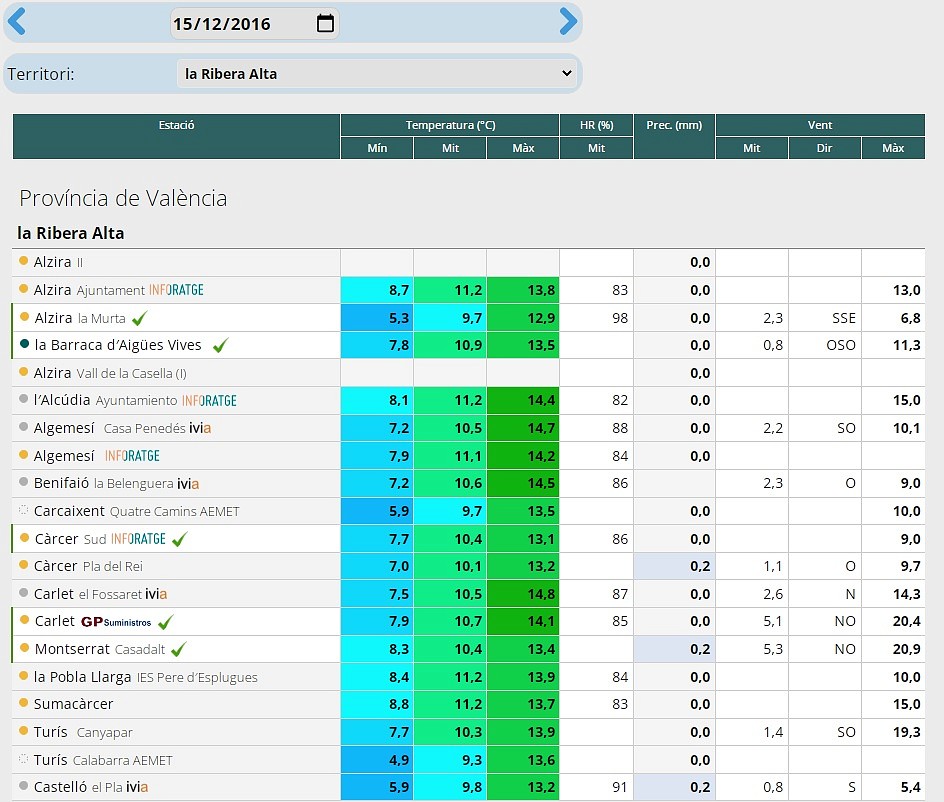This screenshot has width=944, height=802.
Task: Sort by Vent Dir column header
Action: pos(824,148)
